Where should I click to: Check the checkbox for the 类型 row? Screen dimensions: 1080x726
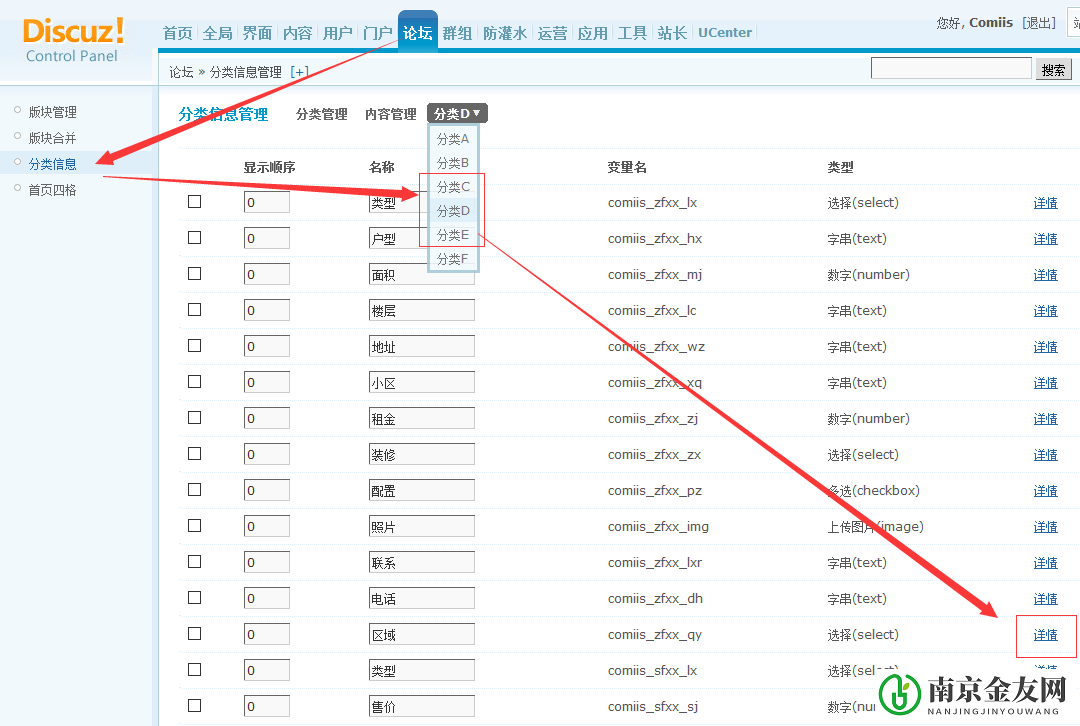[x=193, y=201]
